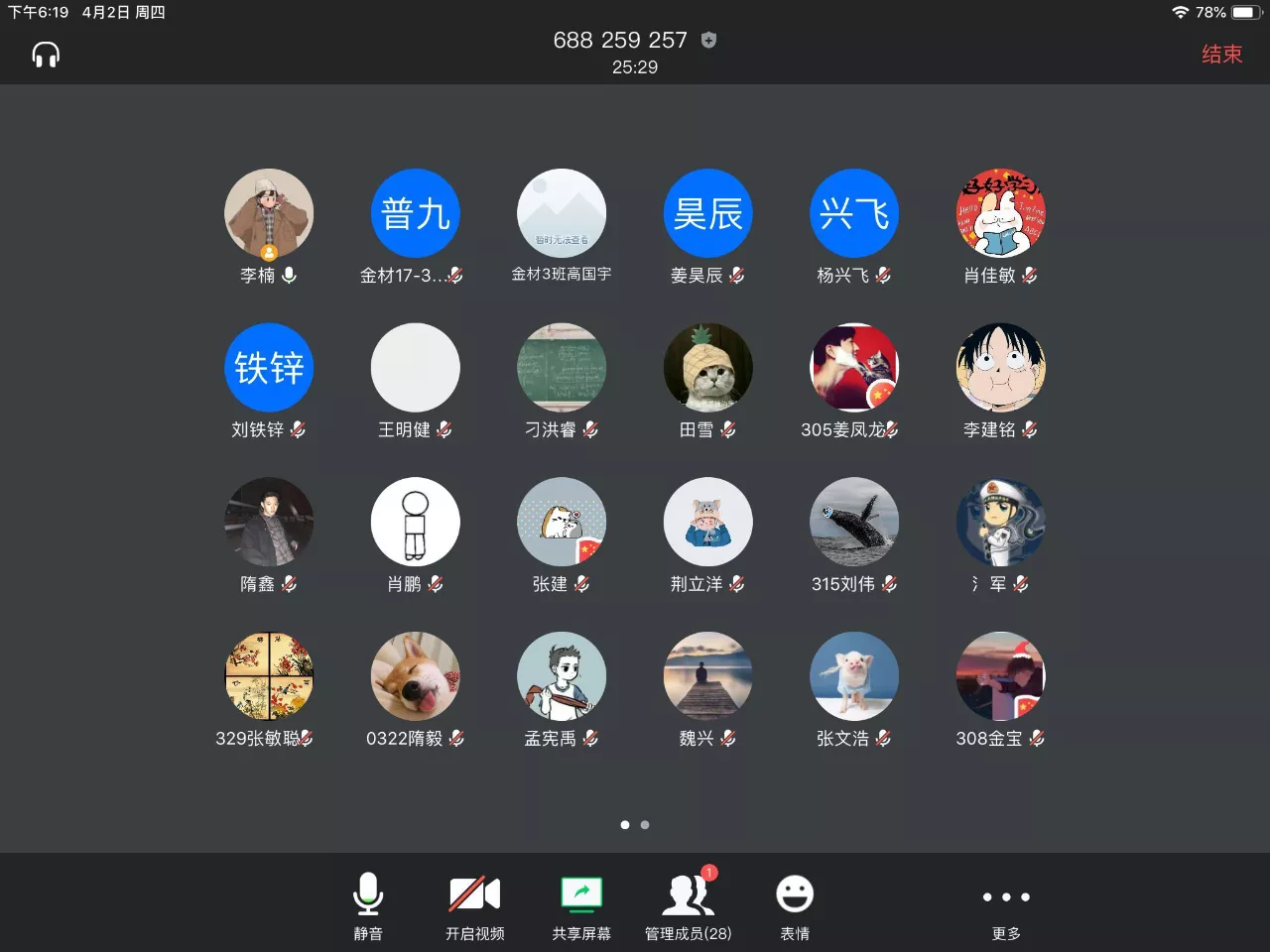Turn on camera via 开启视频
Image resolution: width=1270 pixels, height=952 pixels.
474,906
